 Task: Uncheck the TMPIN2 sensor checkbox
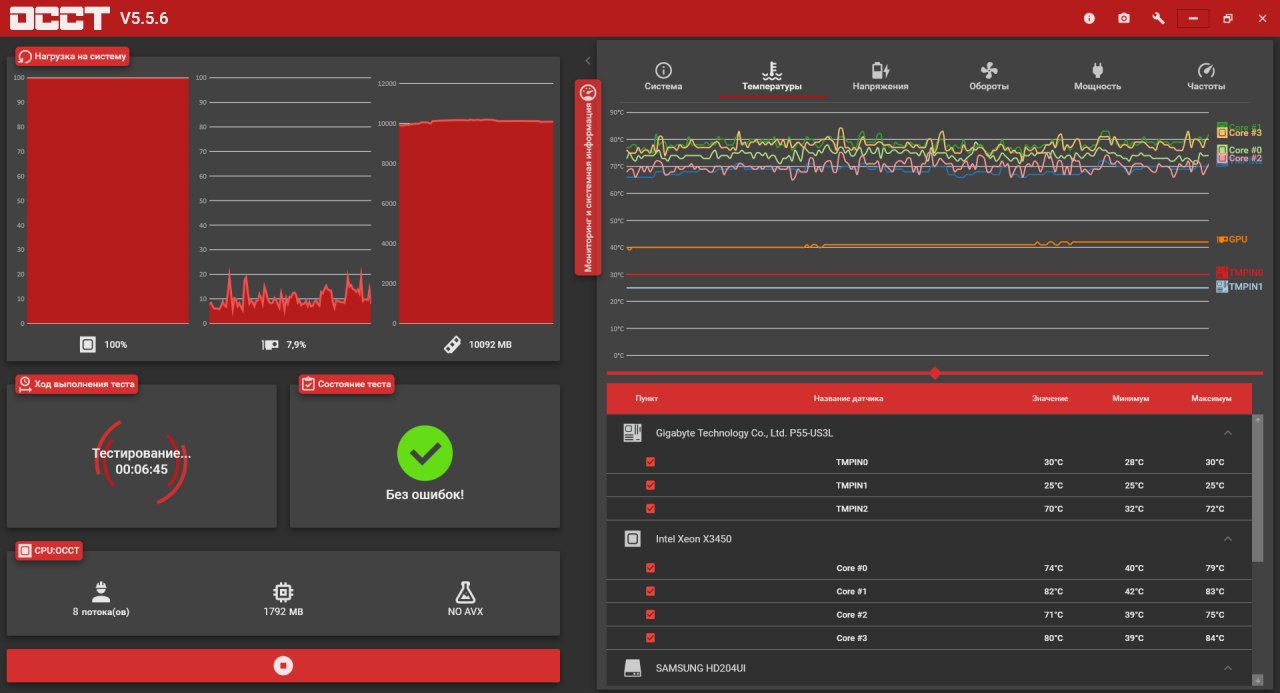click(650, 508)
